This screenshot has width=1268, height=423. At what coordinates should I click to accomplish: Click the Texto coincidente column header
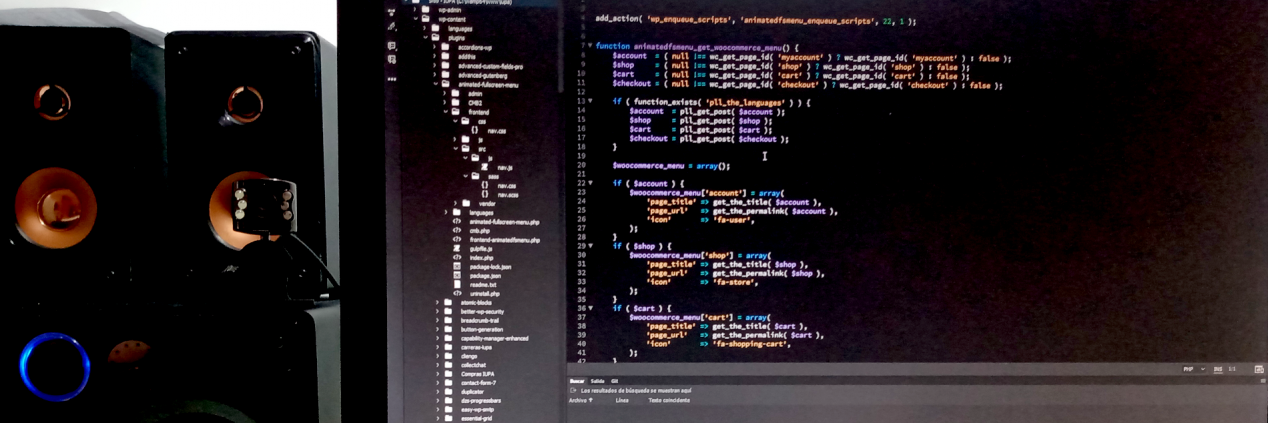[x=668, y=399]
